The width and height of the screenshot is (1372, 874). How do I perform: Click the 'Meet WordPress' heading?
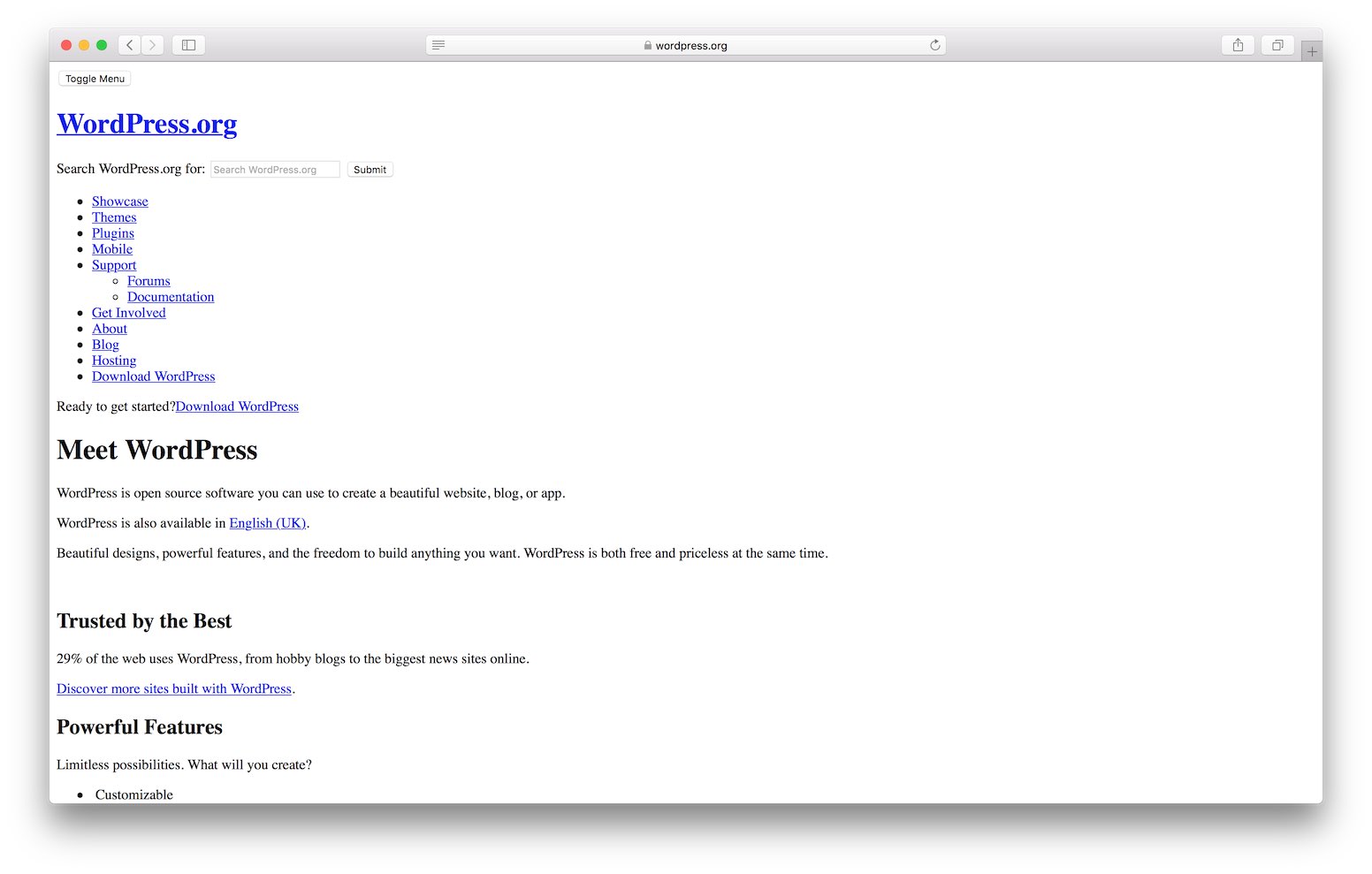(x=157, y=450)
